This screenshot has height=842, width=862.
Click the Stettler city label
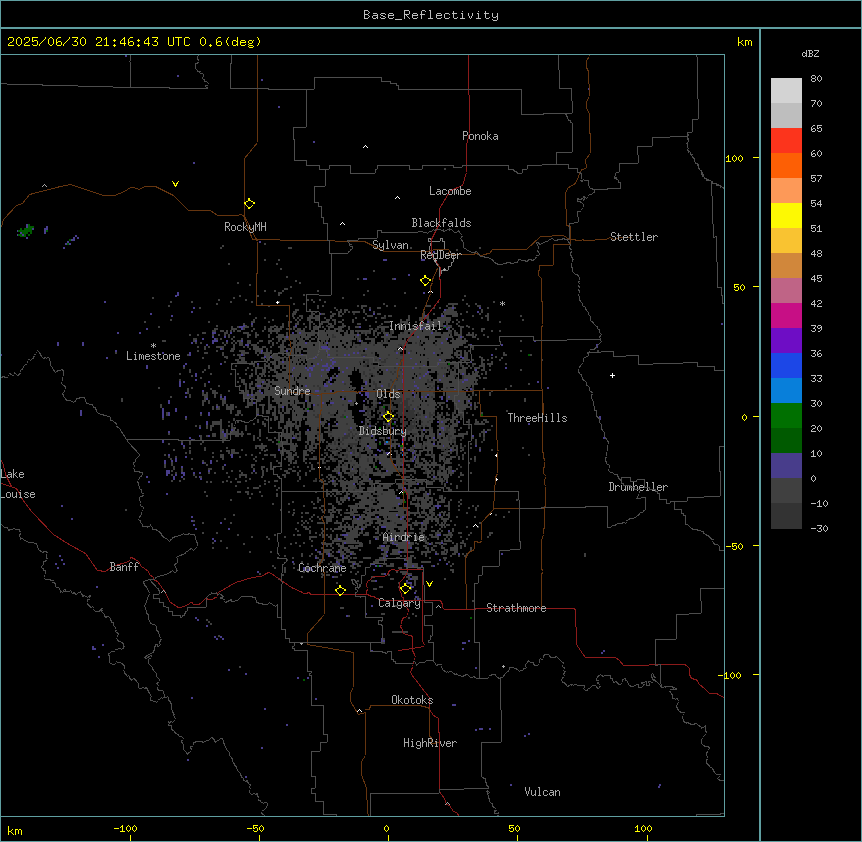pos(634,237)
